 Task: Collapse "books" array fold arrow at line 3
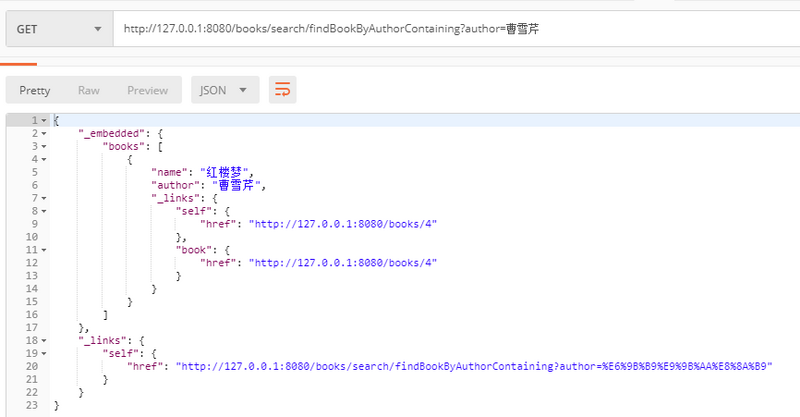(x=44, y=146)
